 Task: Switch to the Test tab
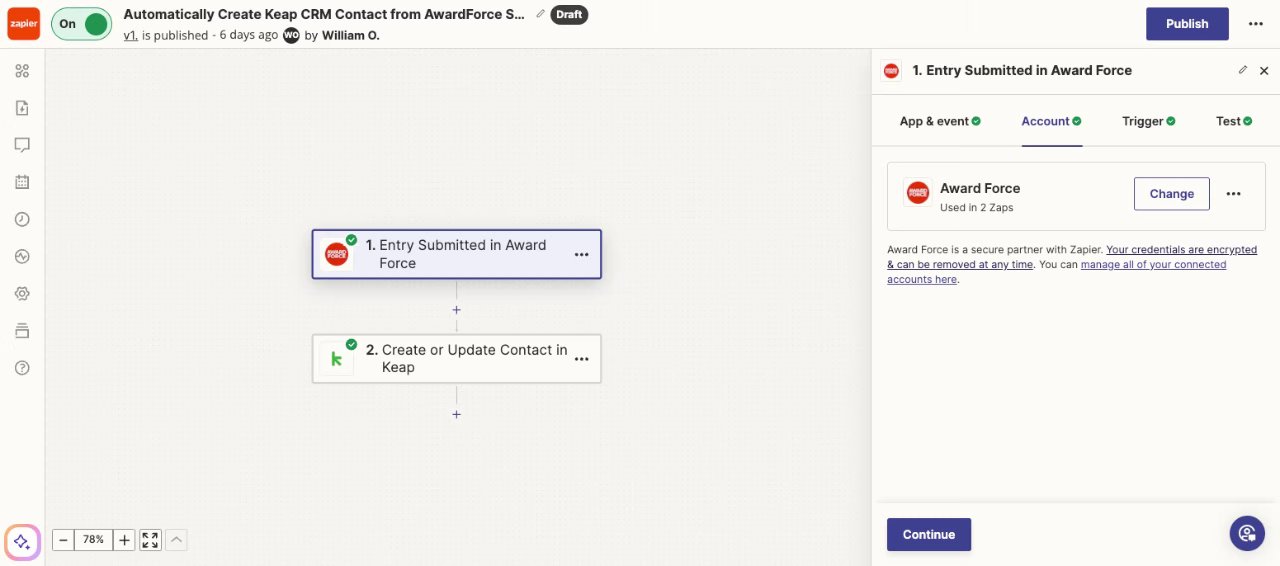pos(1234,121)
